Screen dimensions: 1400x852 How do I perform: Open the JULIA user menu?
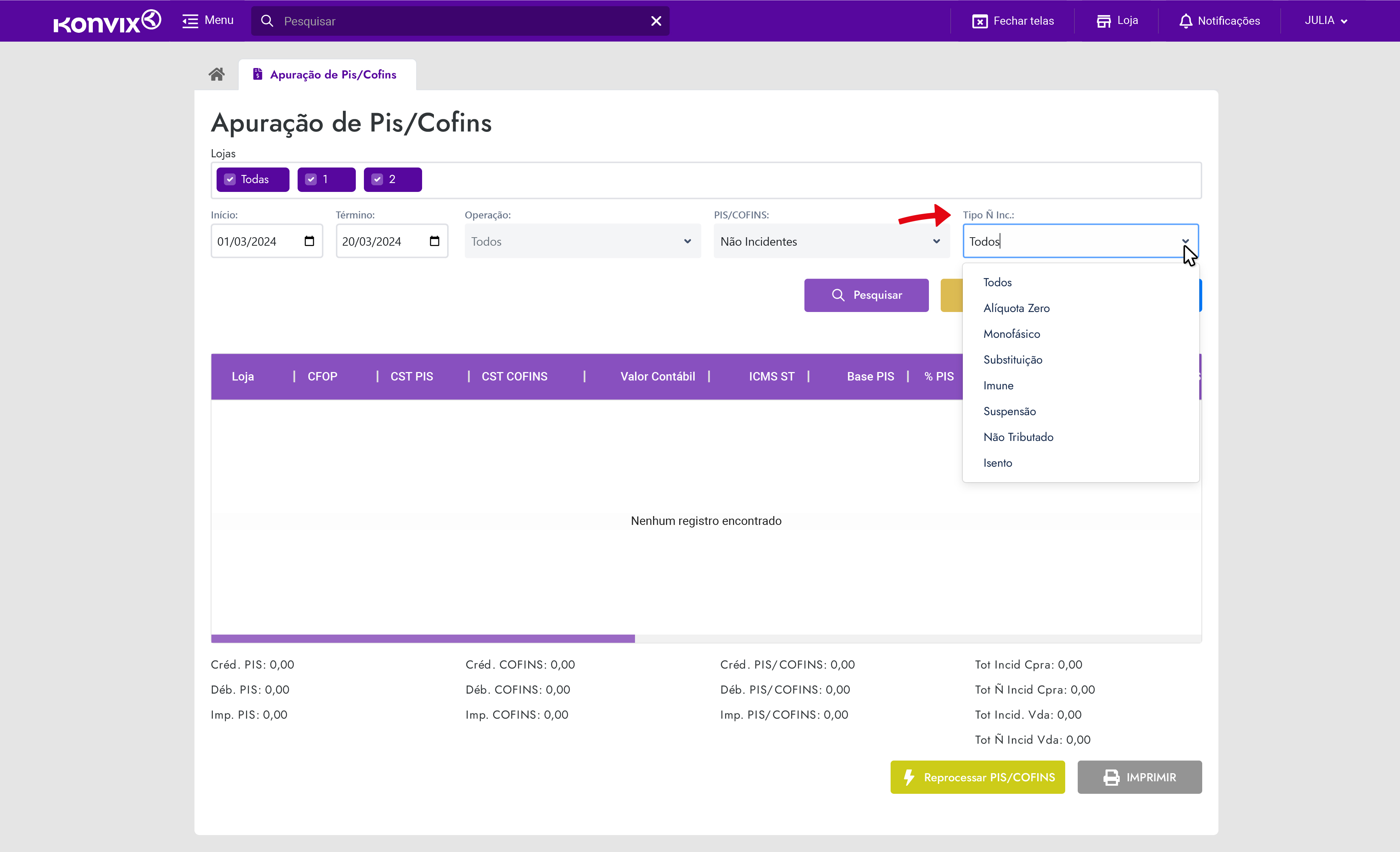click(x=1325, y=21)
